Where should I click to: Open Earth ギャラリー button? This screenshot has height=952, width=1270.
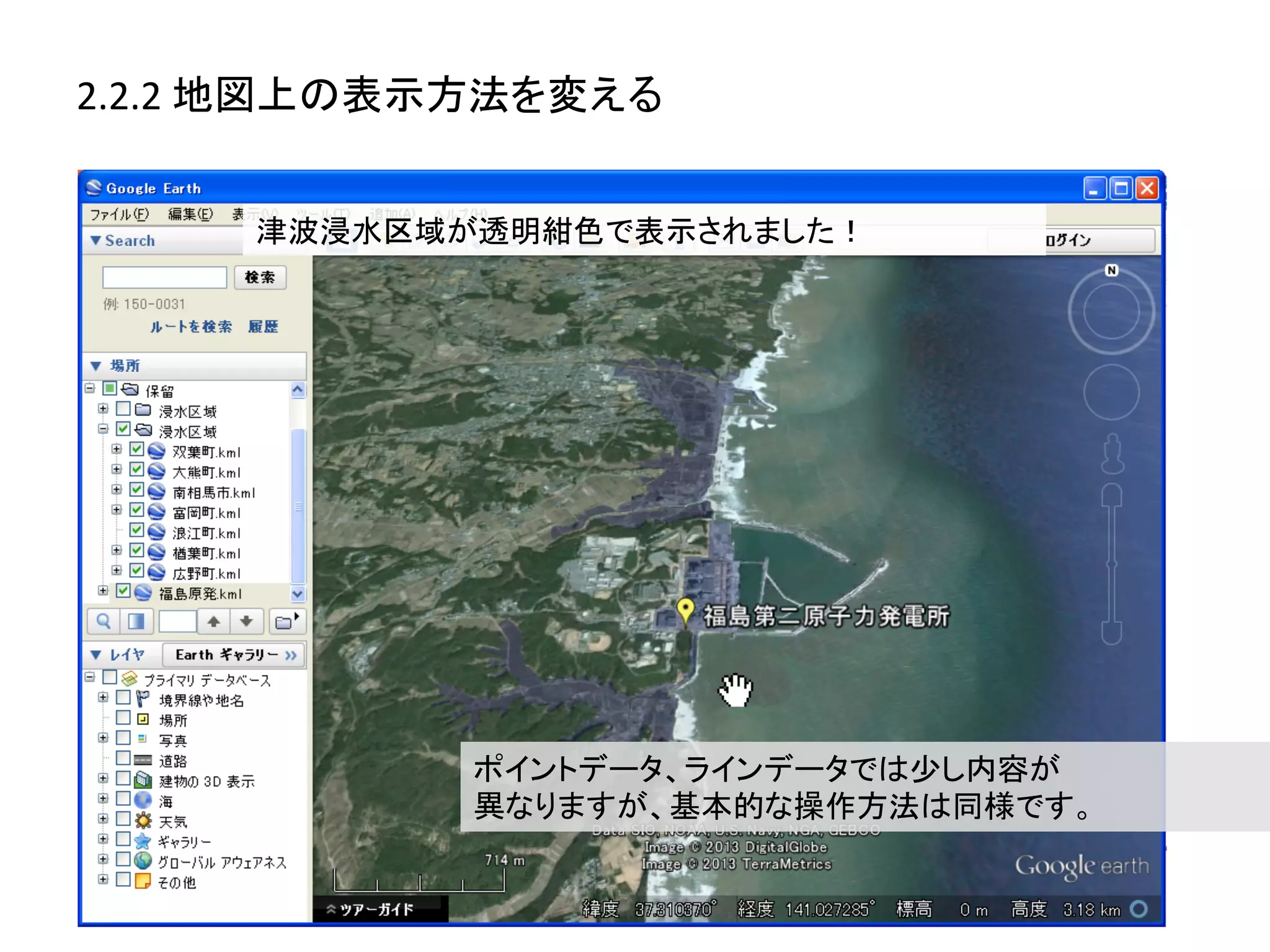[x=234, y=654]
